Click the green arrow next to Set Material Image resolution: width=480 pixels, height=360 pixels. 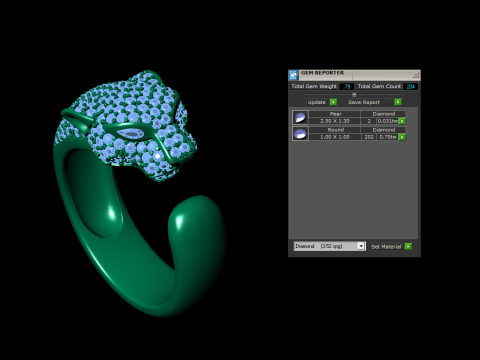point(408,246)
